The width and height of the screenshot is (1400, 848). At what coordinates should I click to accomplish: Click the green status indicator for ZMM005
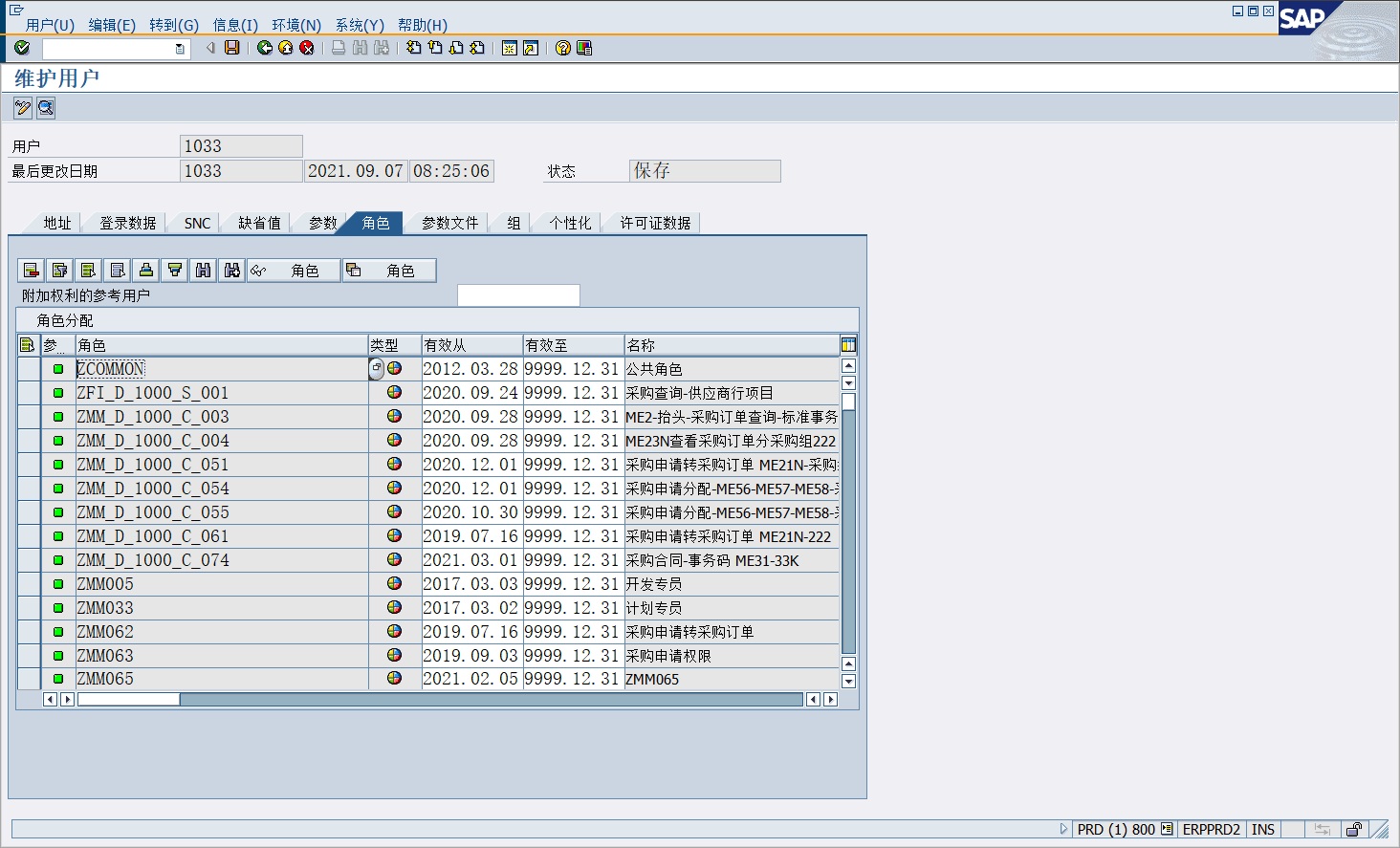point(58,583)
